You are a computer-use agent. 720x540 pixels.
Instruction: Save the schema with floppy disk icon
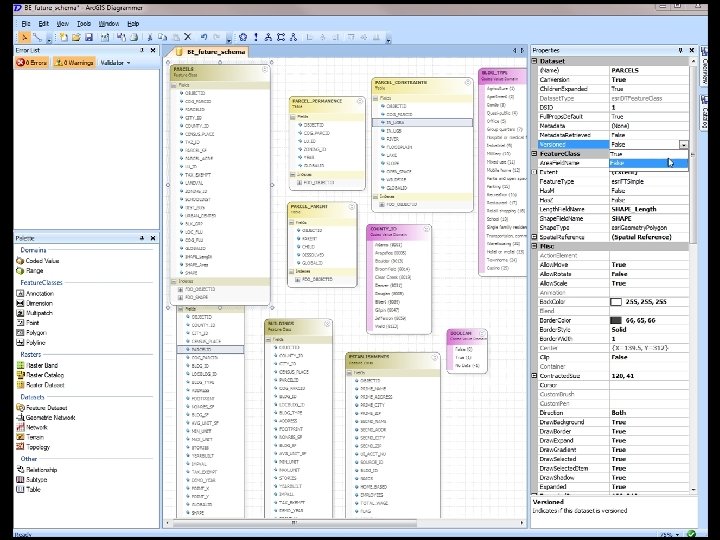point(89,37)
